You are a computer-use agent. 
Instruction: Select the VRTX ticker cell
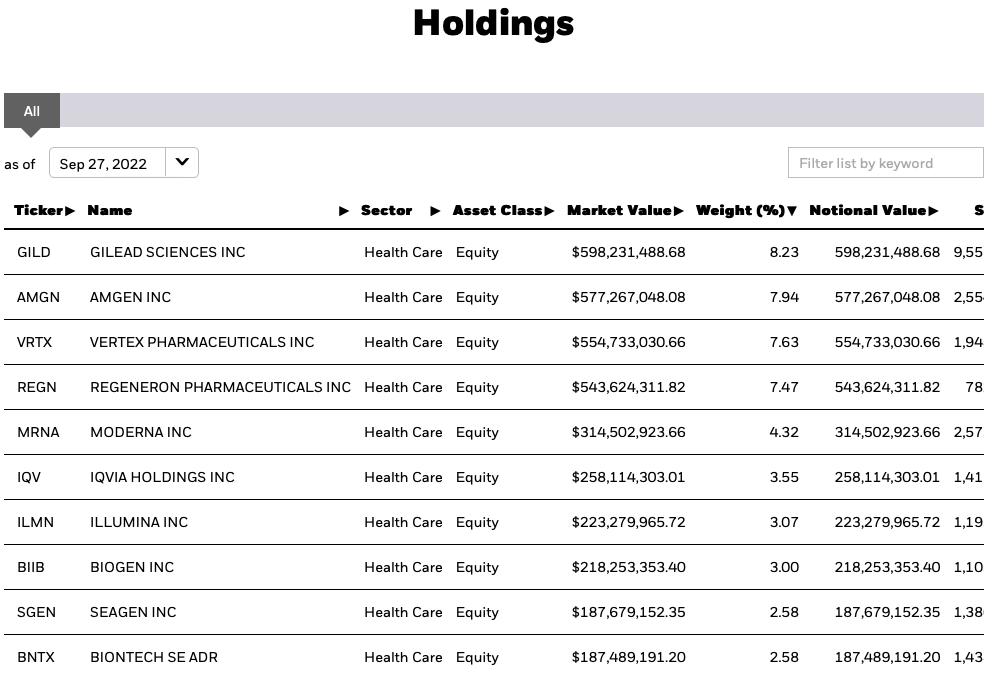pos(34,342)
